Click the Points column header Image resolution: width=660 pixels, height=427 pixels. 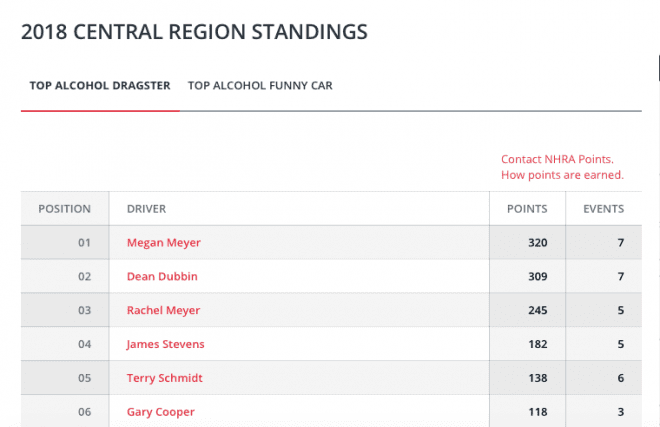pos(527,209)
